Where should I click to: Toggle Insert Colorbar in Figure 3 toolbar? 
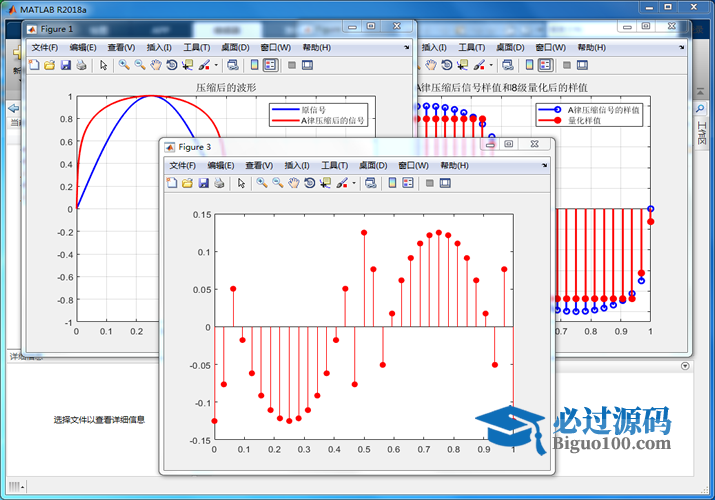point(392,183)
